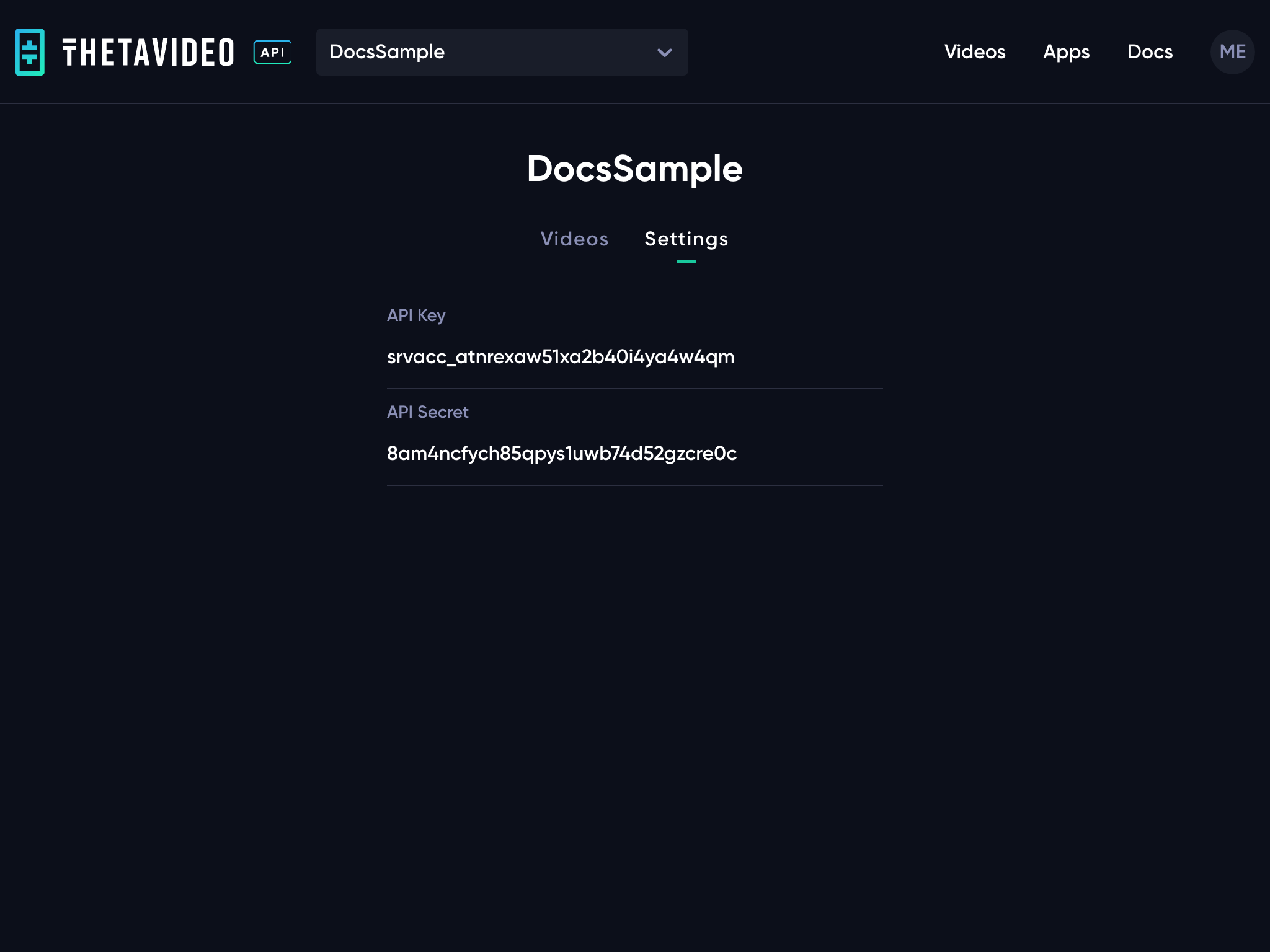This screenshot has height=952, width=1270.
Task: Open Apps in top navigation
Action: click(1066, 52)
